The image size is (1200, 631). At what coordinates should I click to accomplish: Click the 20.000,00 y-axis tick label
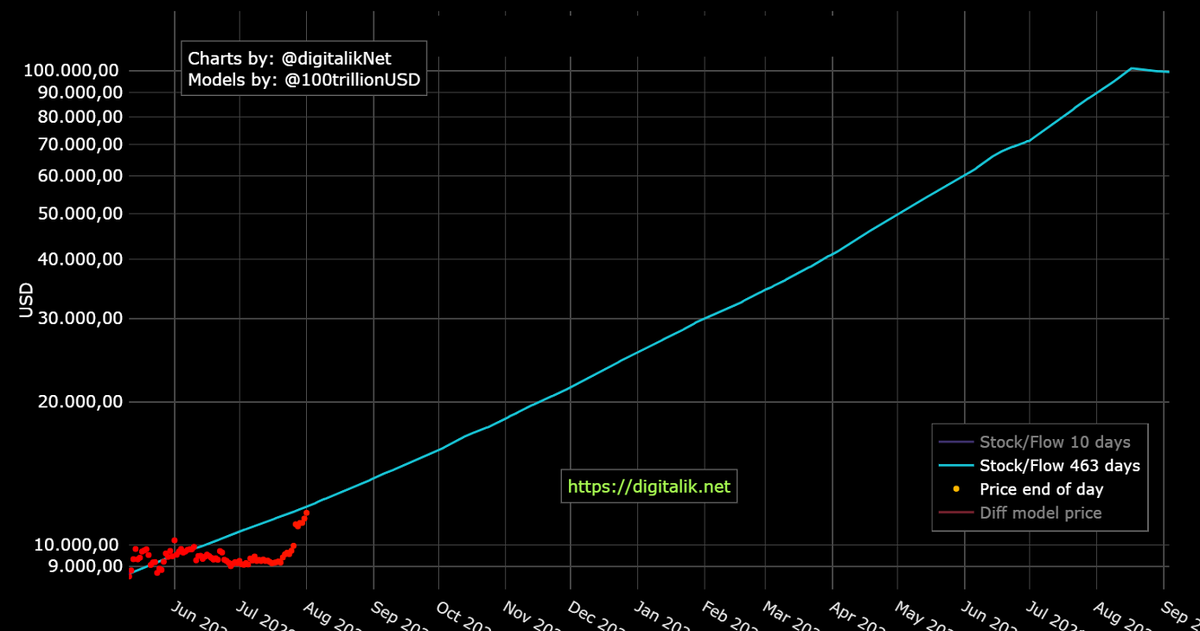(82, 401)
